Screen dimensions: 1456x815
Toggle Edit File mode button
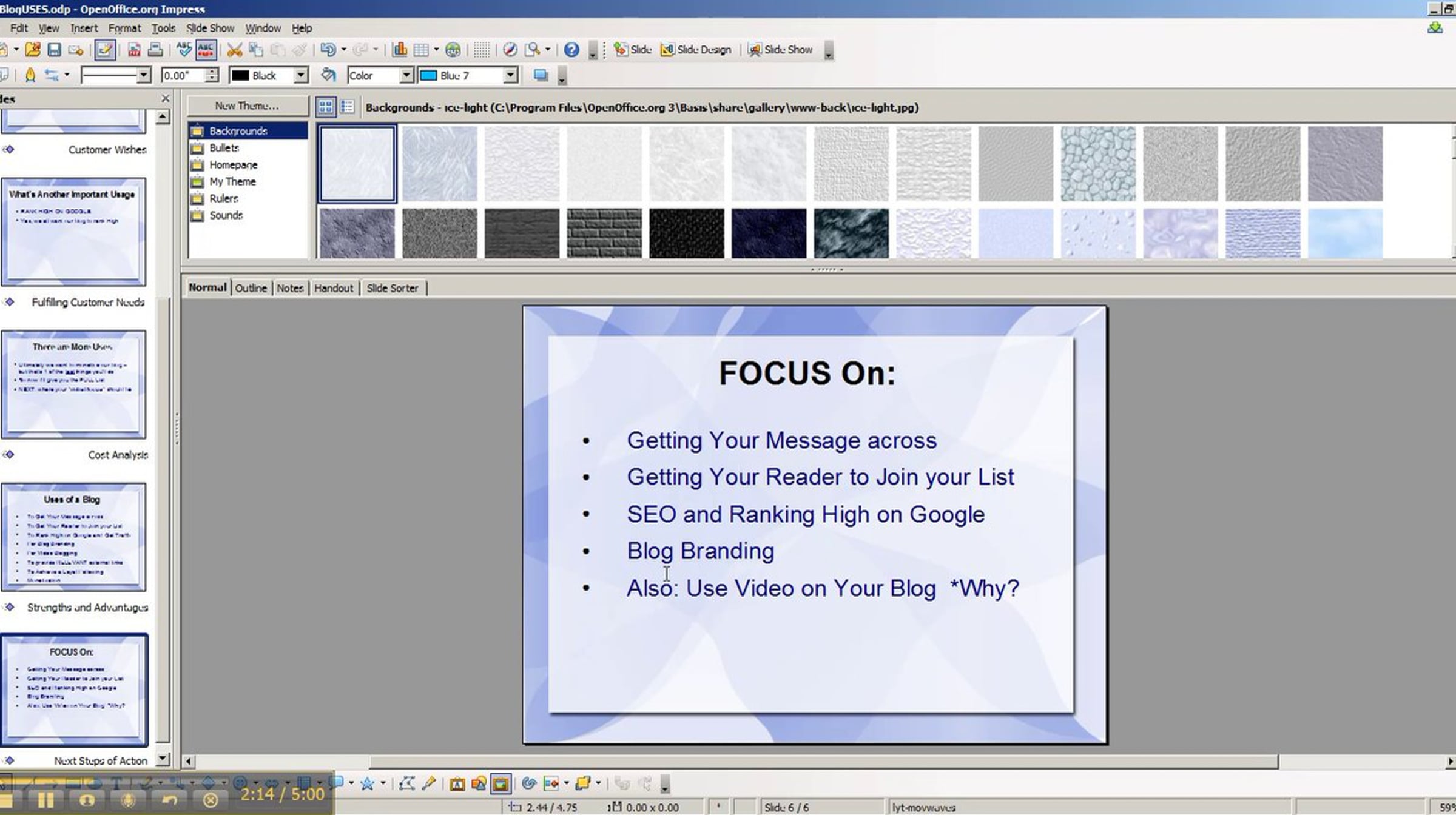105,50
